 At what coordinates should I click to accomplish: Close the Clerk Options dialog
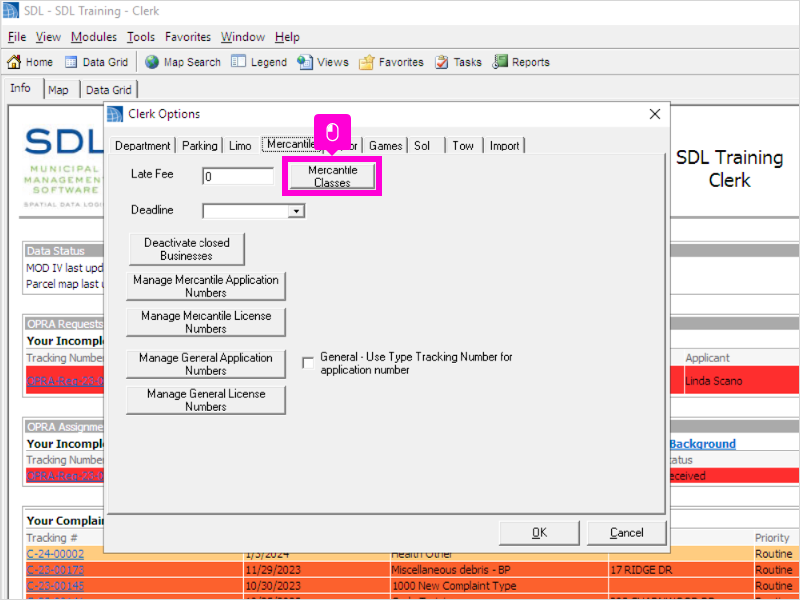tap(655, 114)
